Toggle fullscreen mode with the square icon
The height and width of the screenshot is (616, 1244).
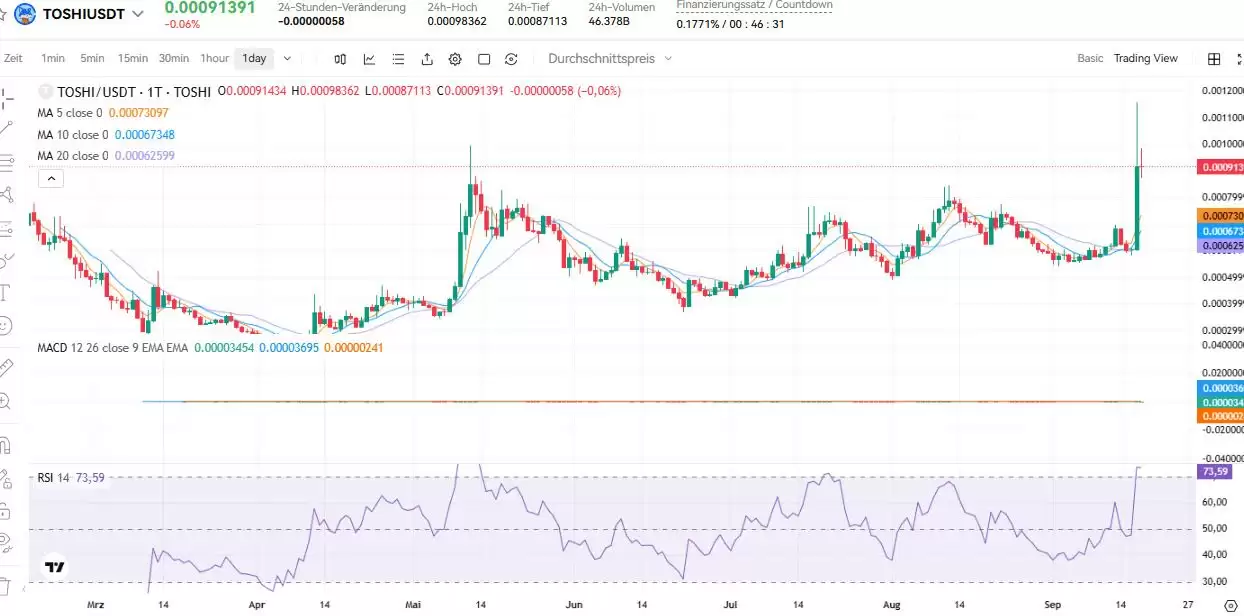pos(484,59)
